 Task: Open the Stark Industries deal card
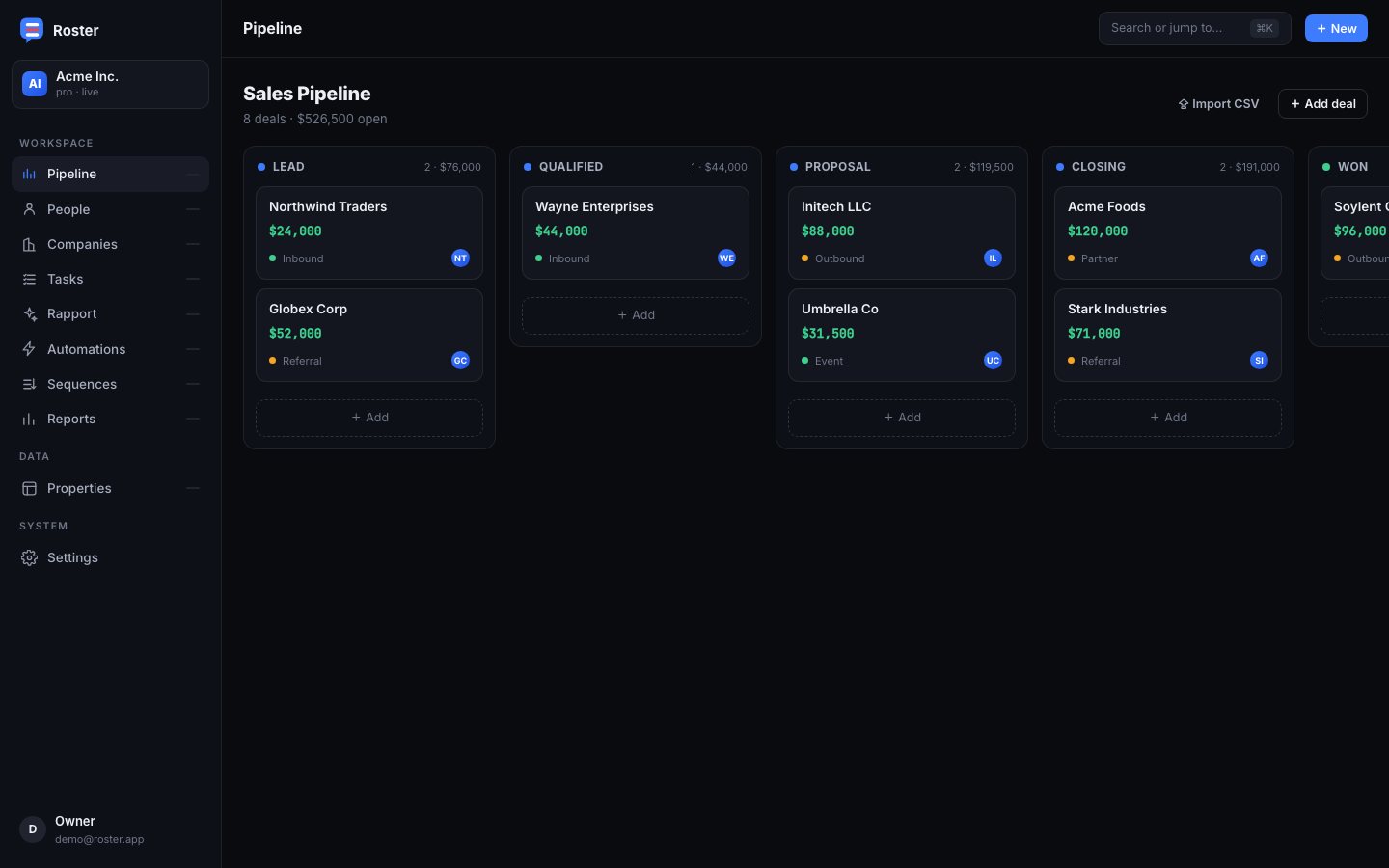(1168, 335)
